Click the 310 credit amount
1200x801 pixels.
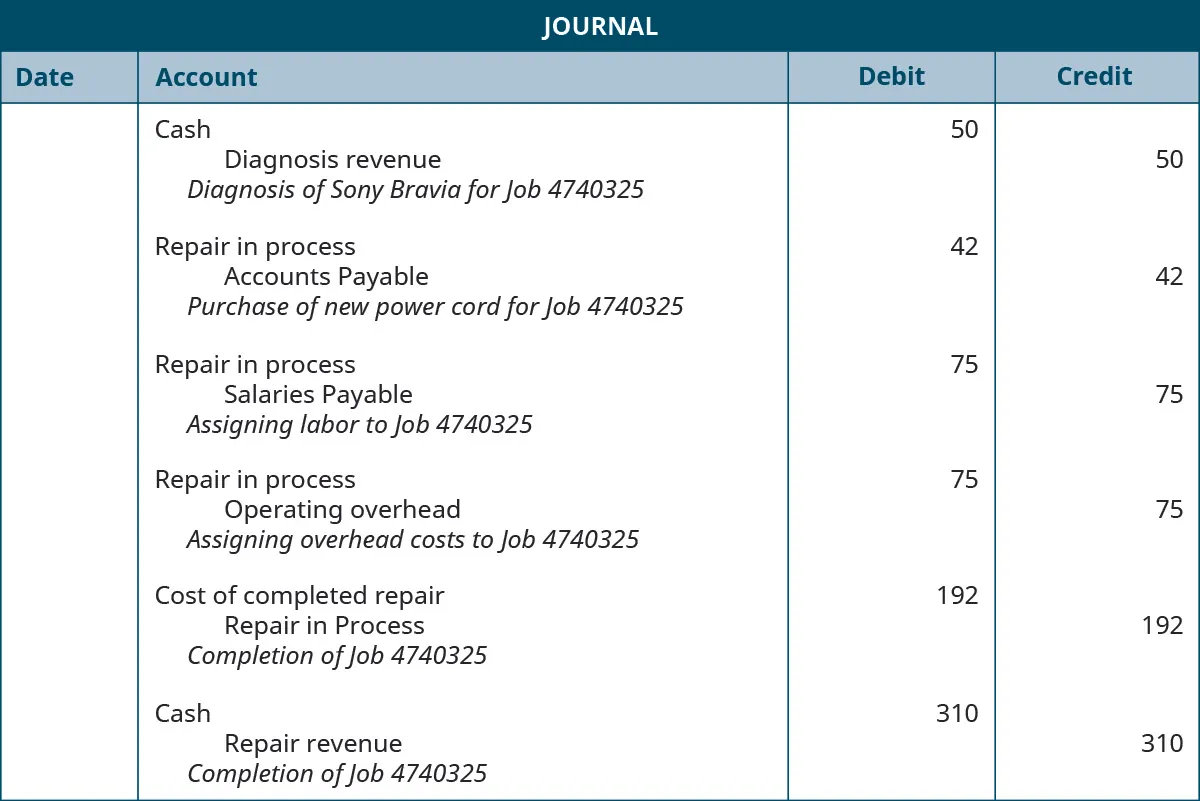point(1162,743)
